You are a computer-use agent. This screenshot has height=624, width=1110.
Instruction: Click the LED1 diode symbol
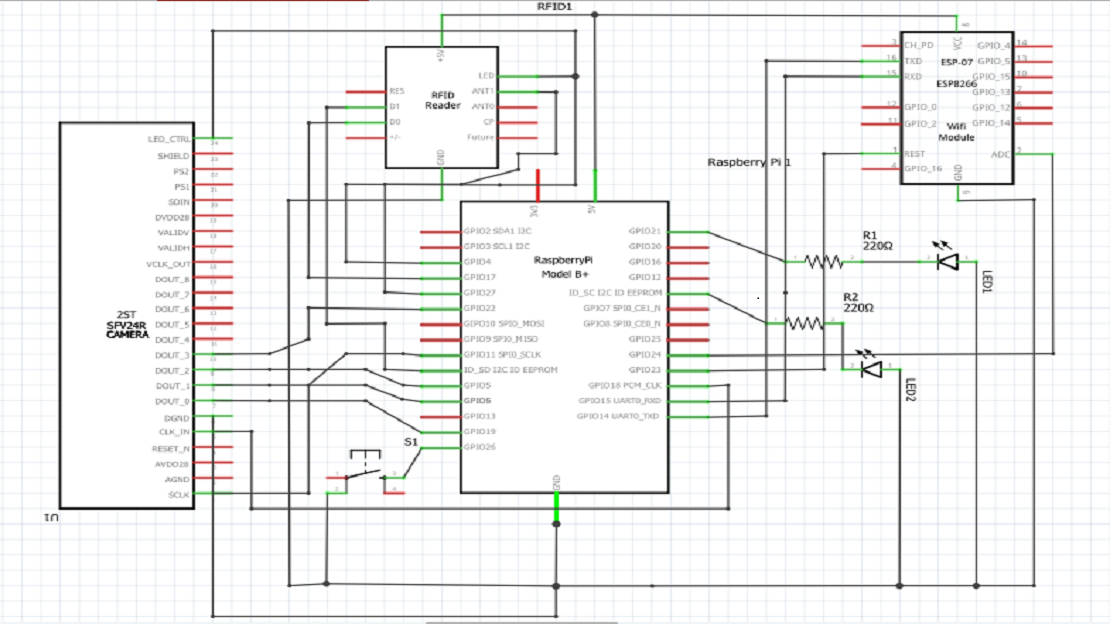point(948,261)
